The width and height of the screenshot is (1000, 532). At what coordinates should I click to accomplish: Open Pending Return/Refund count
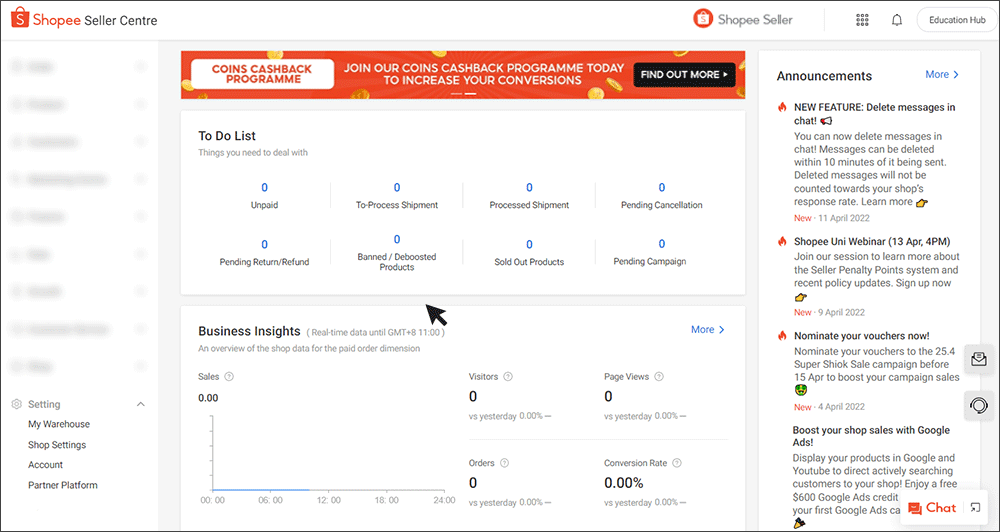pyautogui.click(x=265, y=244)
